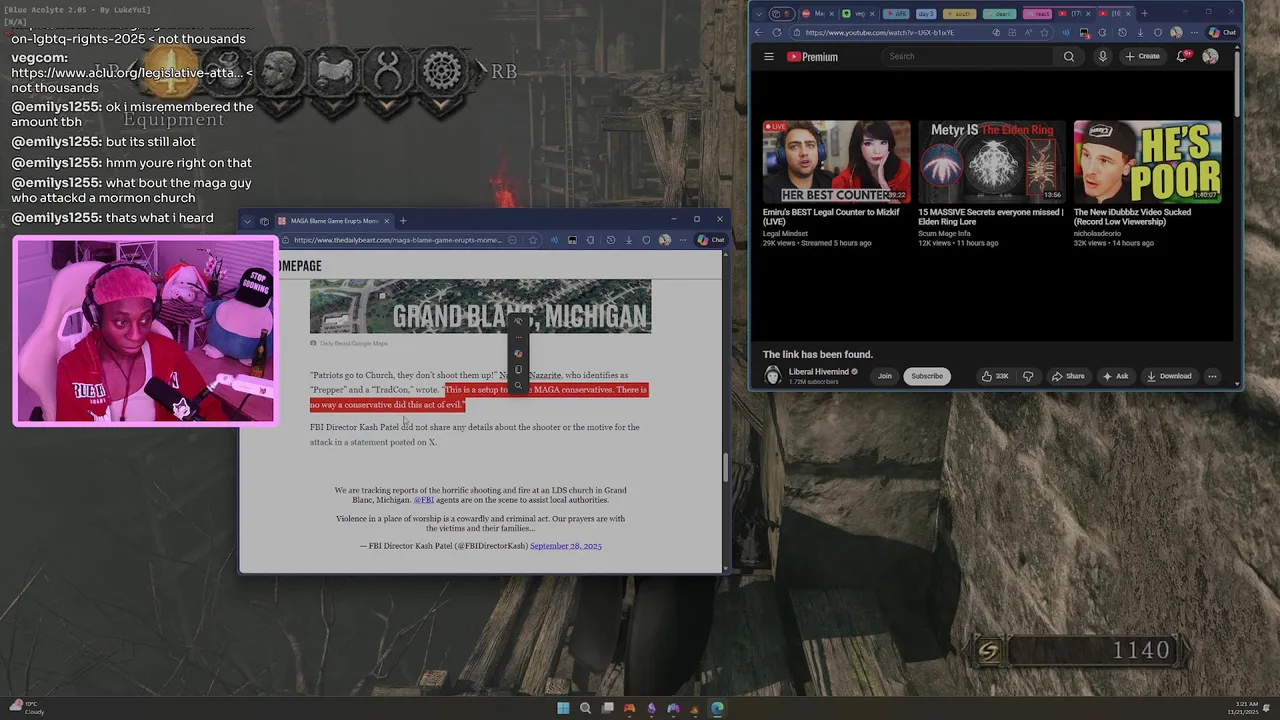
Task: Open the weather widget on taskbar
Action: click(x=27, y=708)
